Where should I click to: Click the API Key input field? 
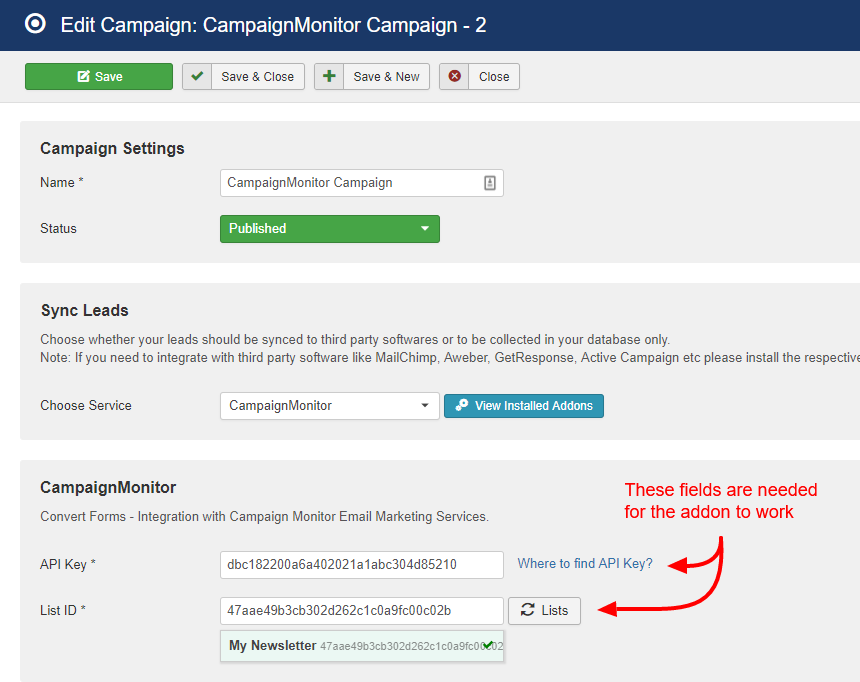[x=361, y=565]
